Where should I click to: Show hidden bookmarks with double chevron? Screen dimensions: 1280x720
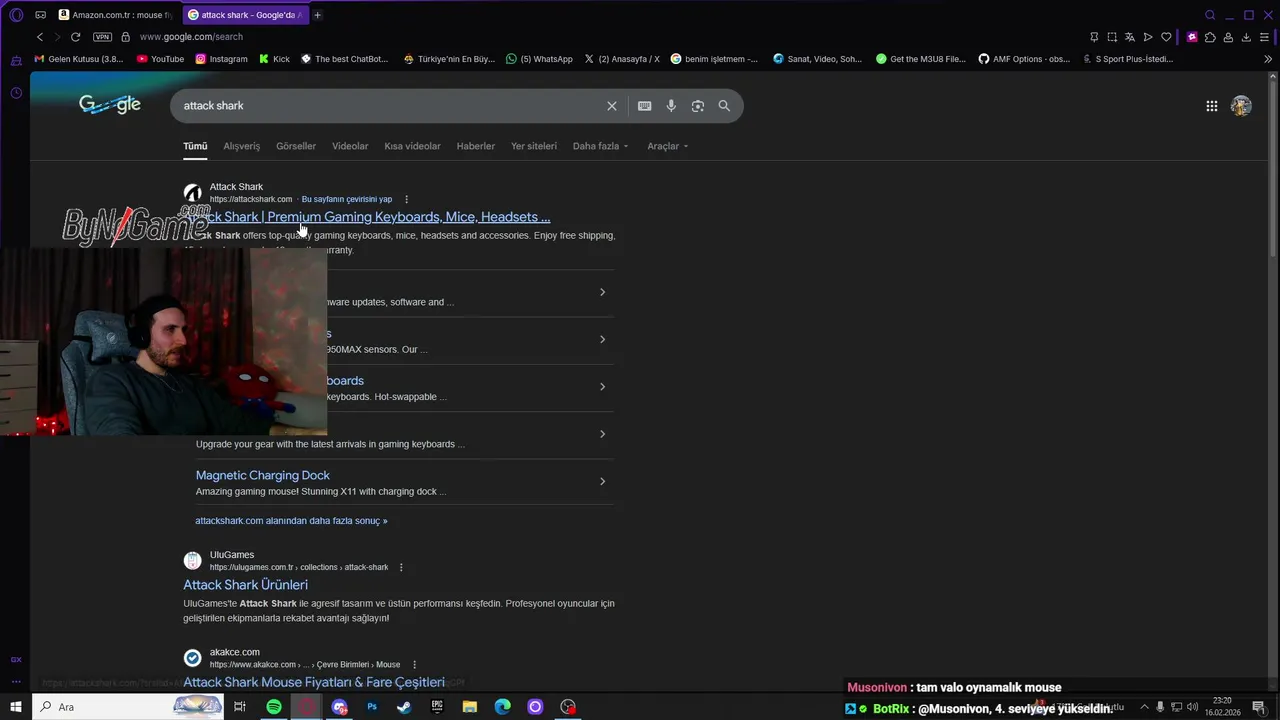[x=1268, y=59]
